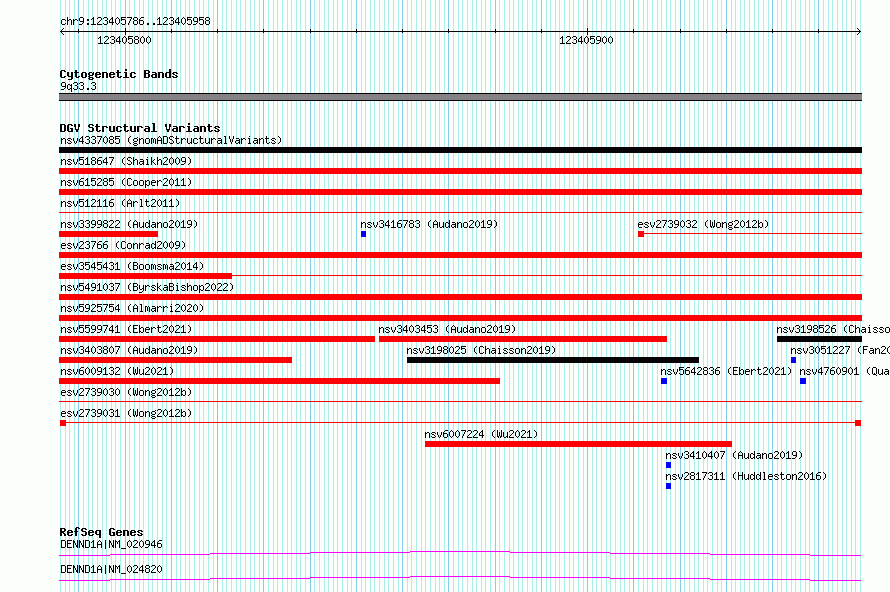Click ruler position 123405800
This screenshot has width=890, height=592.
coord(124,40)
